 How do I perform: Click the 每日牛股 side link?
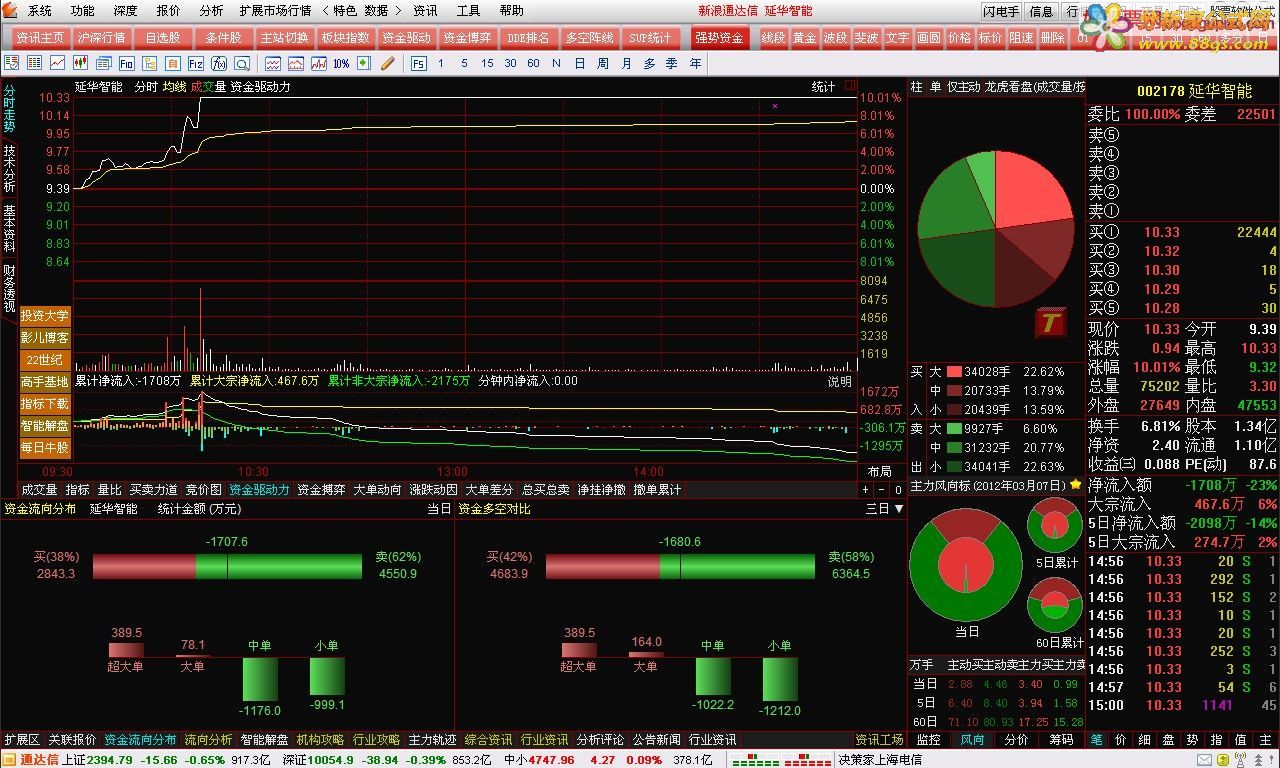coord(45,447)
